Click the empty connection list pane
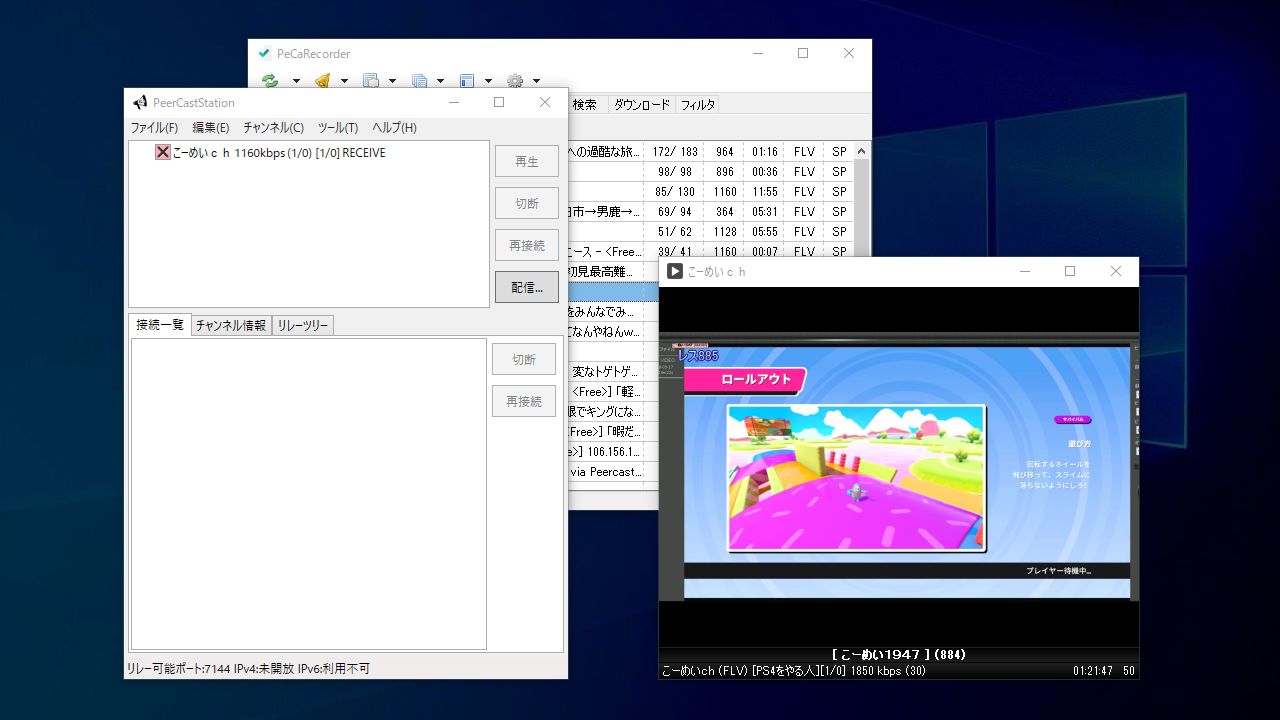The height and width of the screenshot is (720, 1280). tap(309, 494)
